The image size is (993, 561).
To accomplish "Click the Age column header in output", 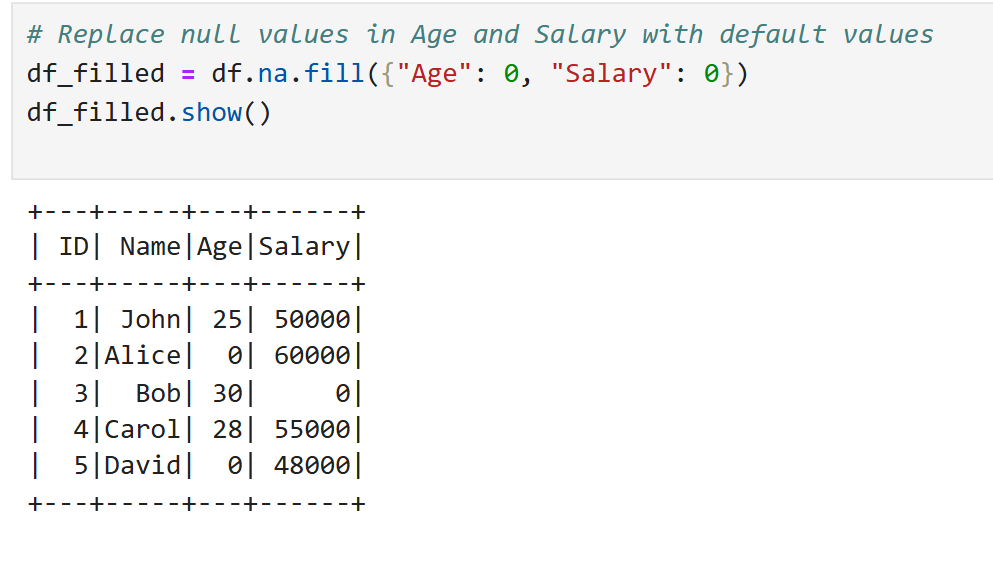I will (219, 247).
